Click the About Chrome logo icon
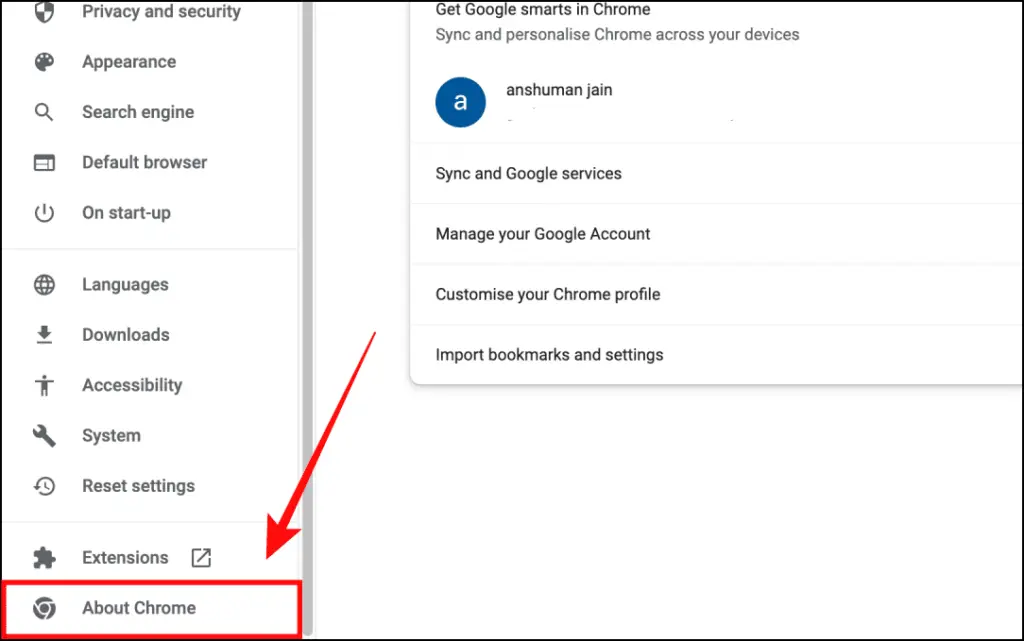Viewport: 1024px width, 641px height. pos(44,608)
